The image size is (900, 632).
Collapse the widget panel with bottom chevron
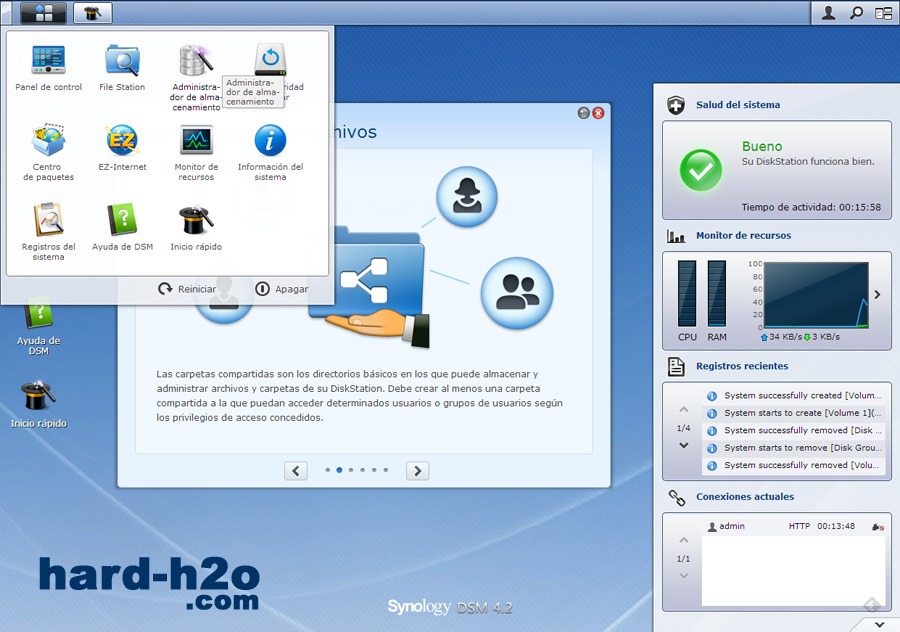[x=879, y=625]
